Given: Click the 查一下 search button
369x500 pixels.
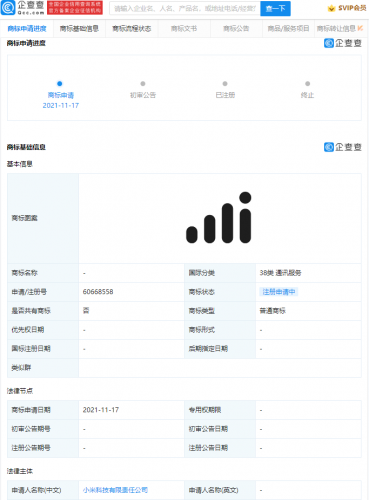Looking at the screenshot, I should 275,8.
